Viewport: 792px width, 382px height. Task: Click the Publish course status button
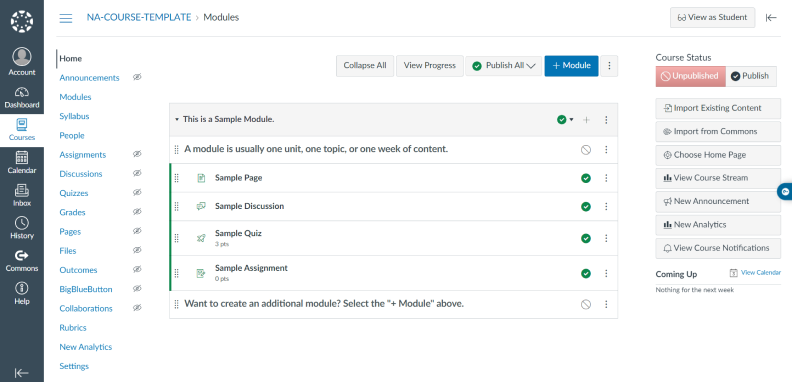(751, 76)
